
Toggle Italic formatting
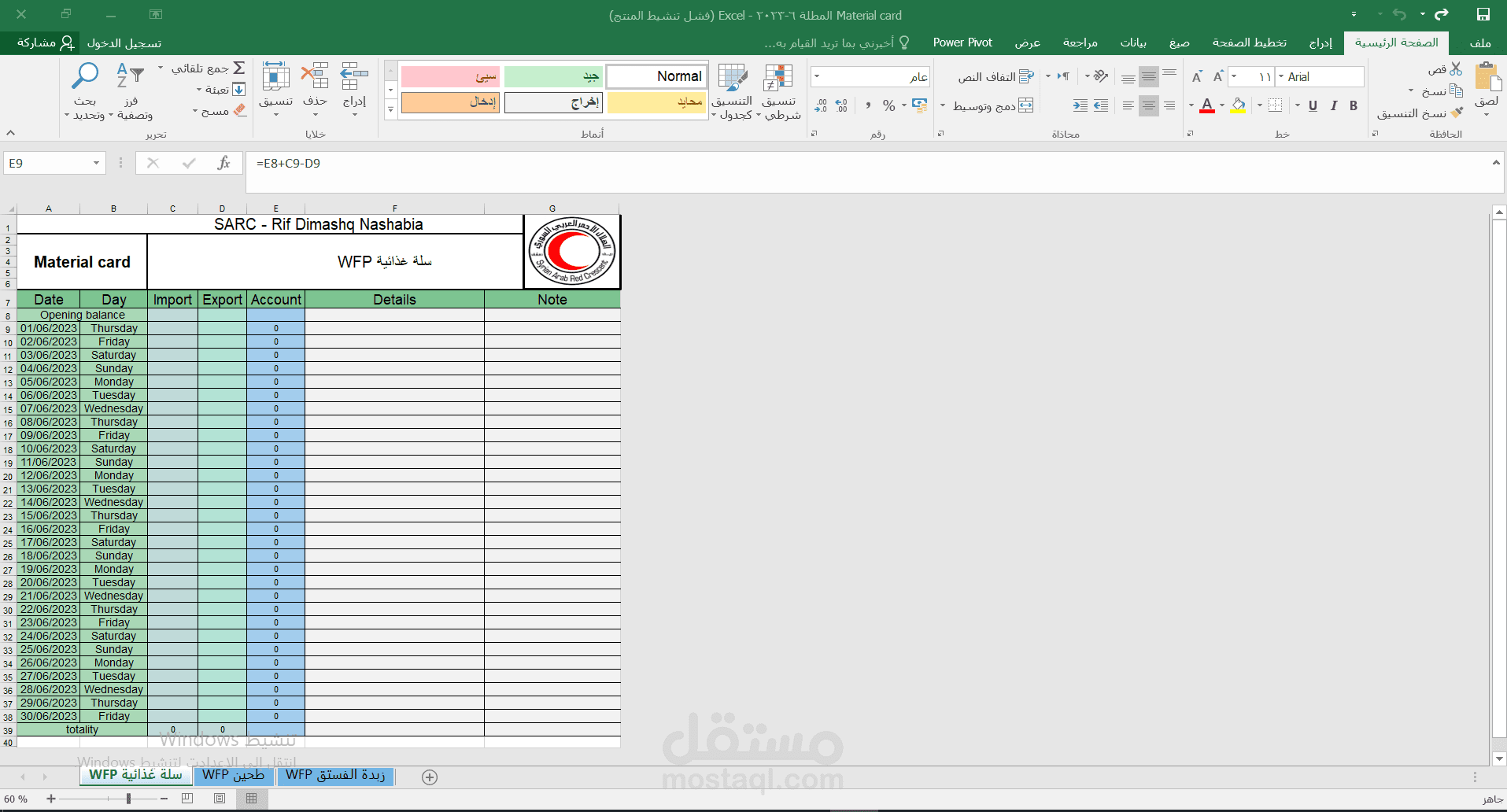tap(1334, 105)
